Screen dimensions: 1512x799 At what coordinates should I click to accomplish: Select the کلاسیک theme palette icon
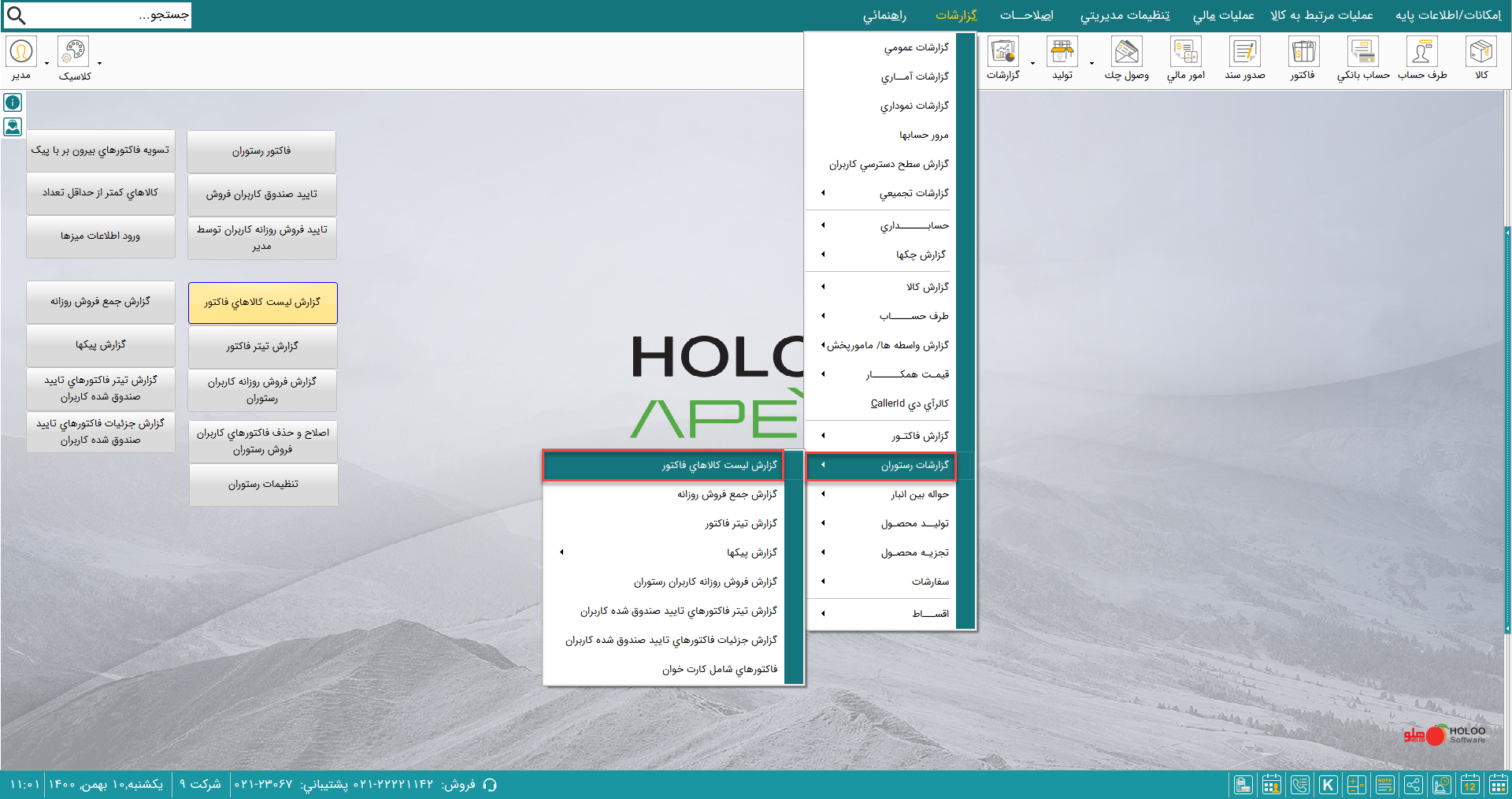pos(73,51)
